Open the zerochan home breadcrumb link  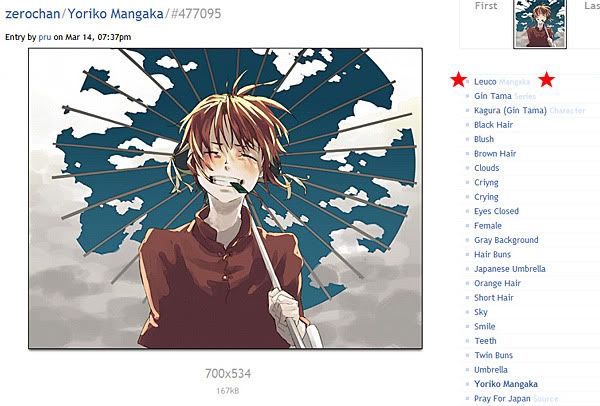33,14
